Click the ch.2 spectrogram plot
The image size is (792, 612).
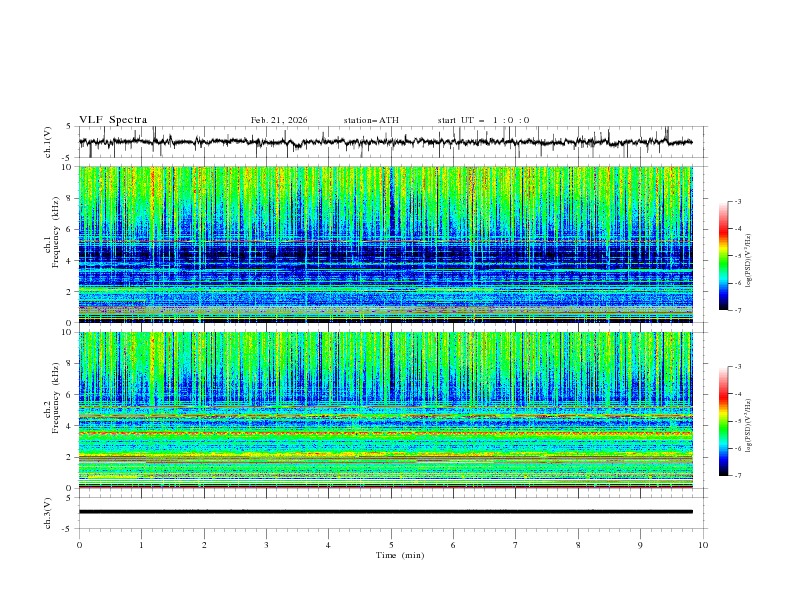point(385,410)
